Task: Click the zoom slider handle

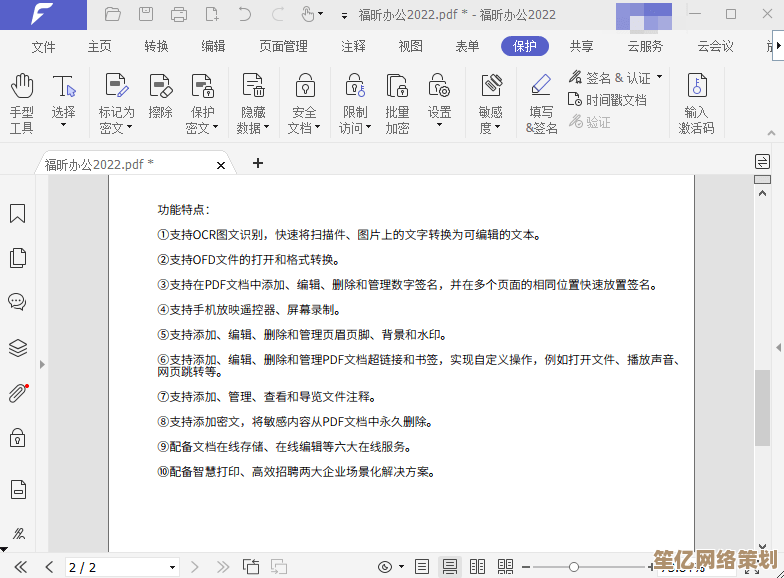Action: click(574, 567)
